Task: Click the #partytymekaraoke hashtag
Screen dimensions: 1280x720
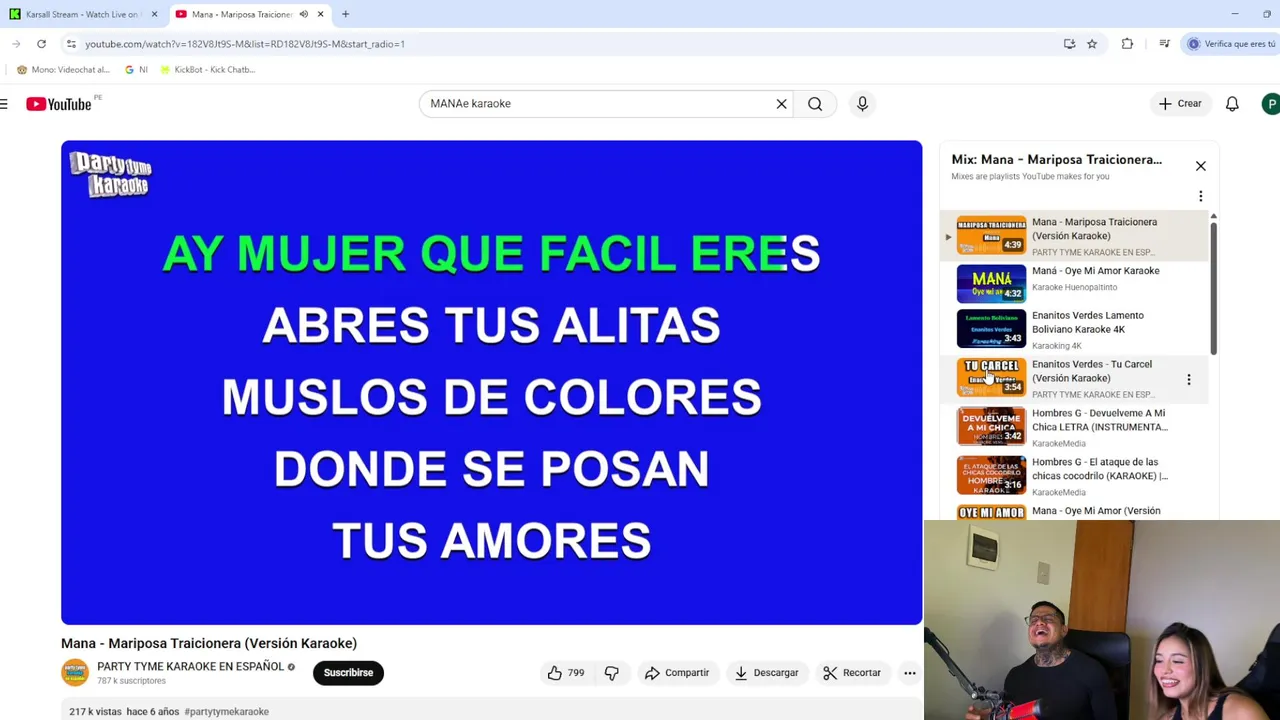Action: click(x=226, y=712)
